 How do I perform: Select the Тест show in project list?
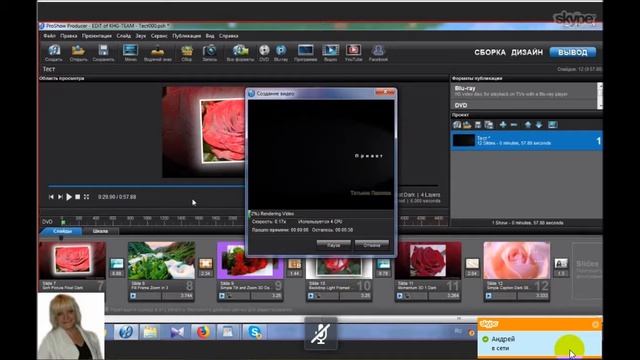(527, 141)
